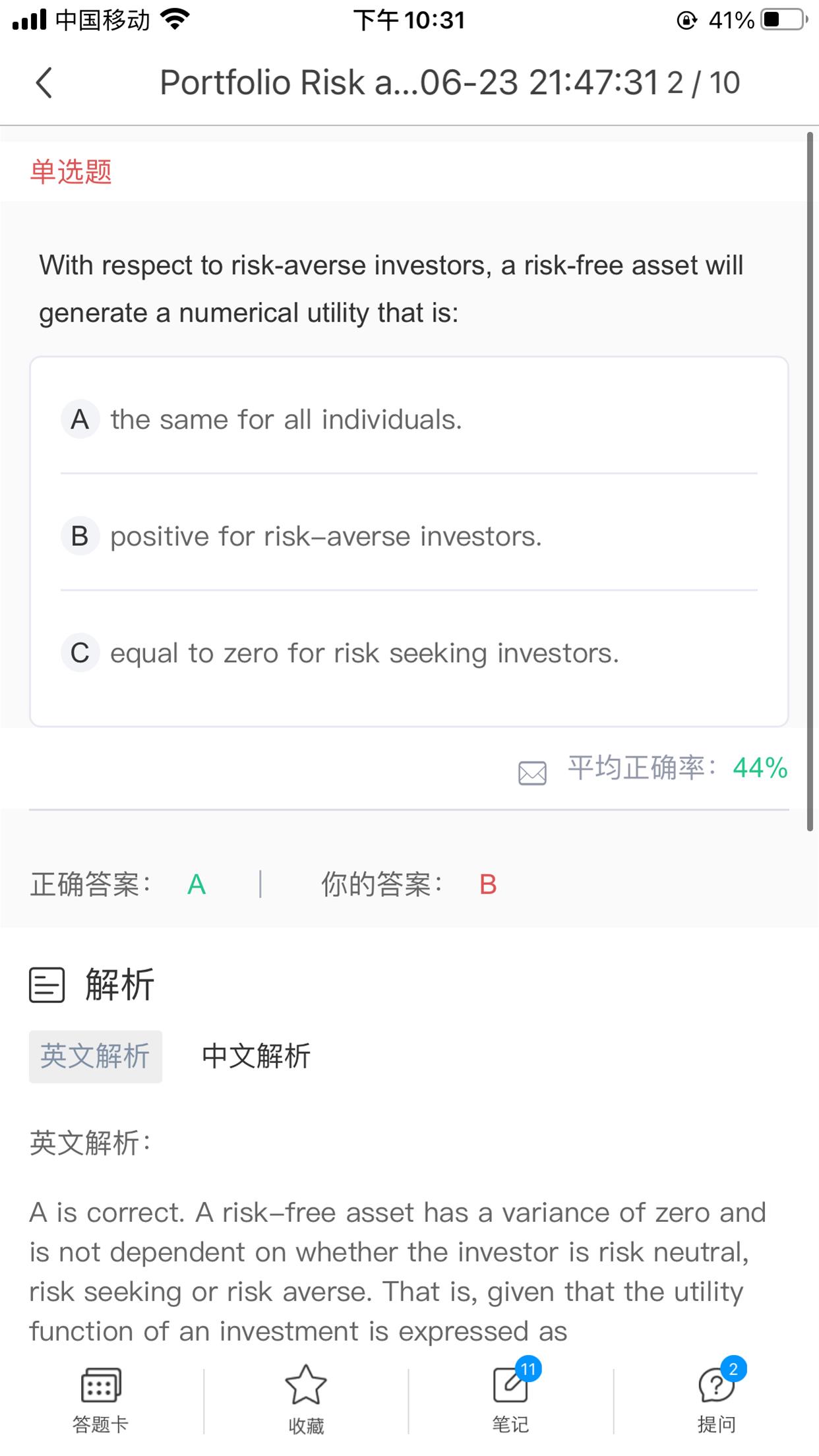Tap the Wi-Fi status icon
The height and width of the screenshot is (1456, 819).
[x=175, y=20]
